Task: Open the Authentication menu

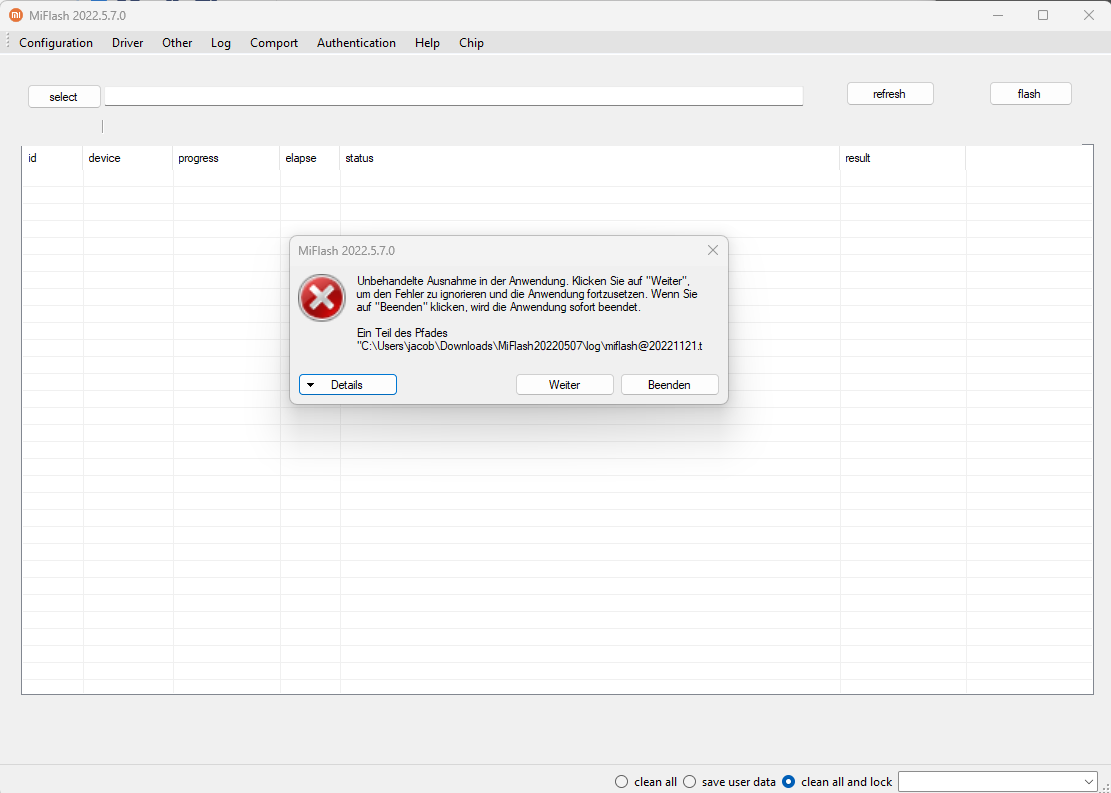Action: (356, 43)
